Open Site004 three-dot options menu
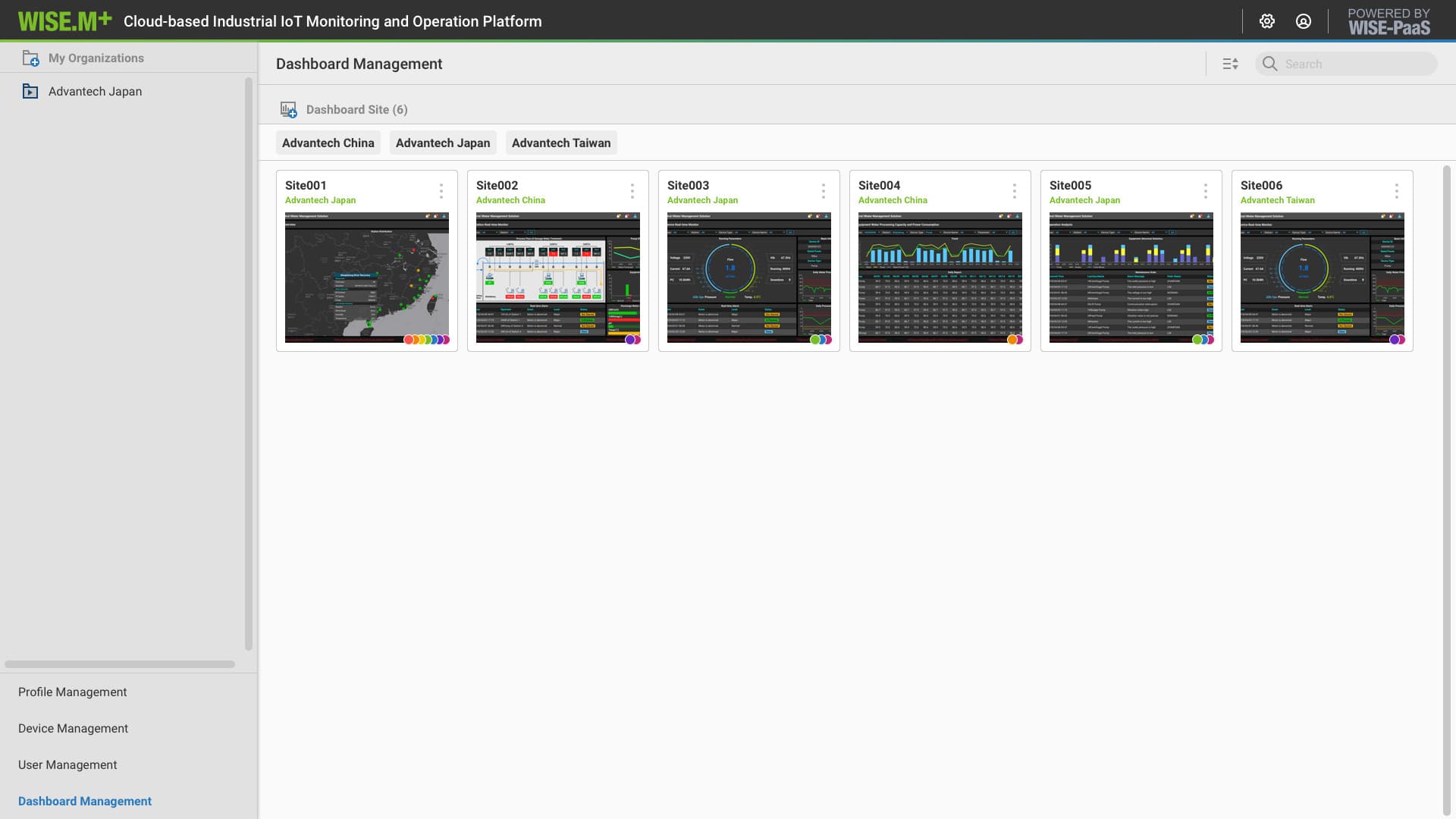 [x=1014, y=191]
